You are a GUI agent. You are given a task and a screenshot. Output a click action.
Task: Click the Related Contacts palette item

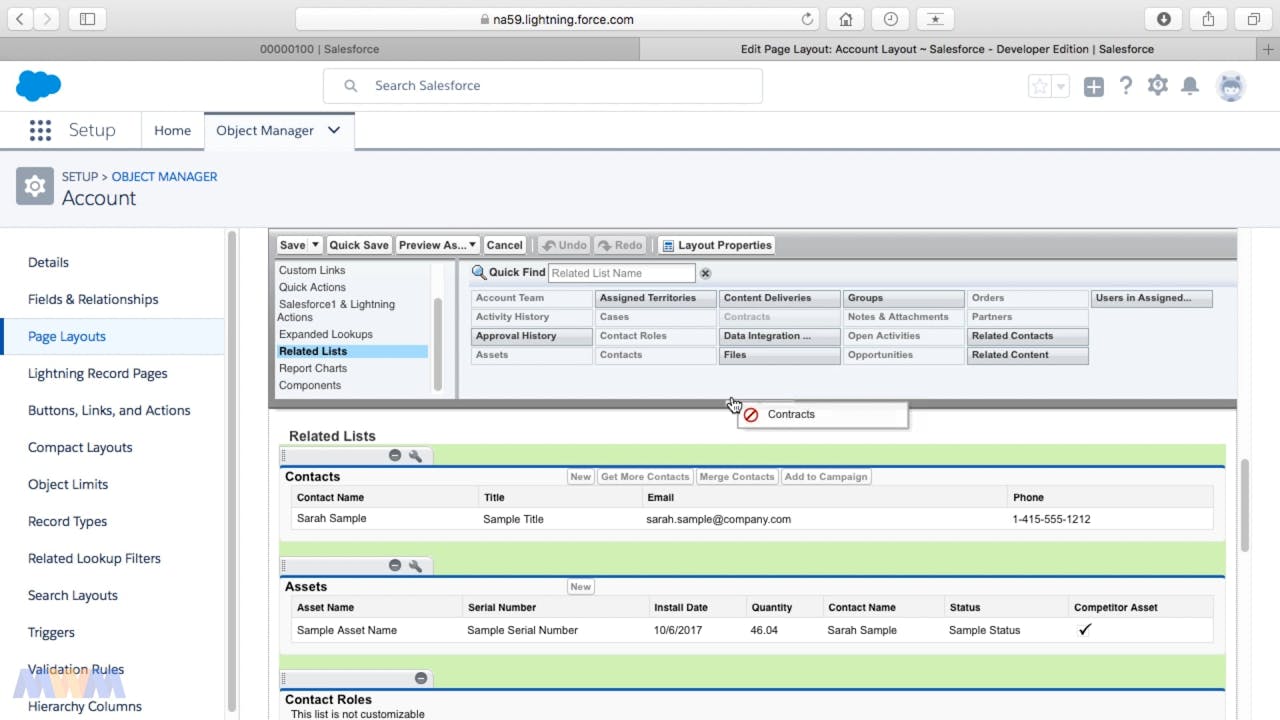[x=1028, y=336]
